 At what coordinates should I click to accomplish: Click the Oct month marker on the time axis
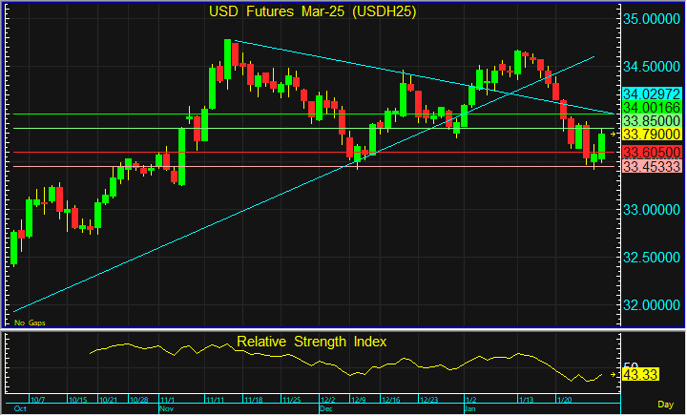tap(17, 409)
